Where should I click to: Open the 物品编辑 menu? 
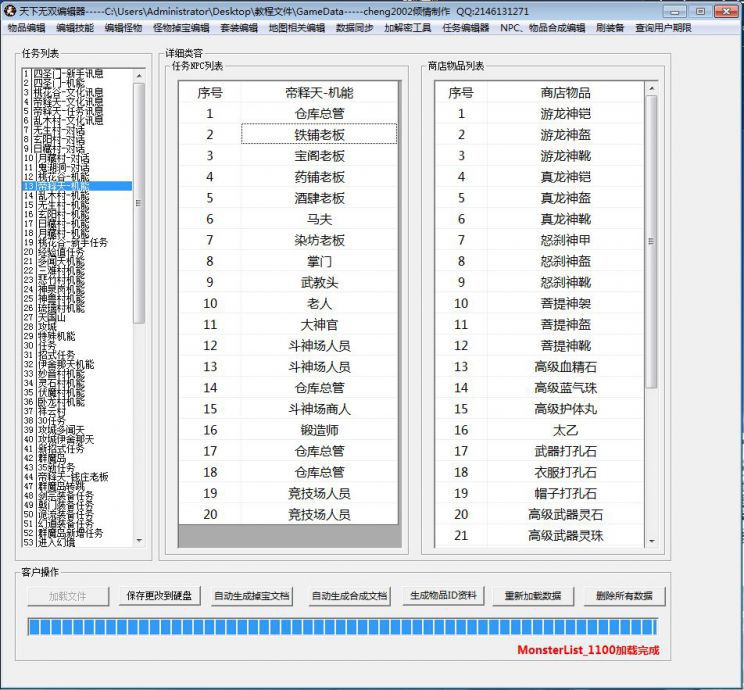tap(26, 29)
